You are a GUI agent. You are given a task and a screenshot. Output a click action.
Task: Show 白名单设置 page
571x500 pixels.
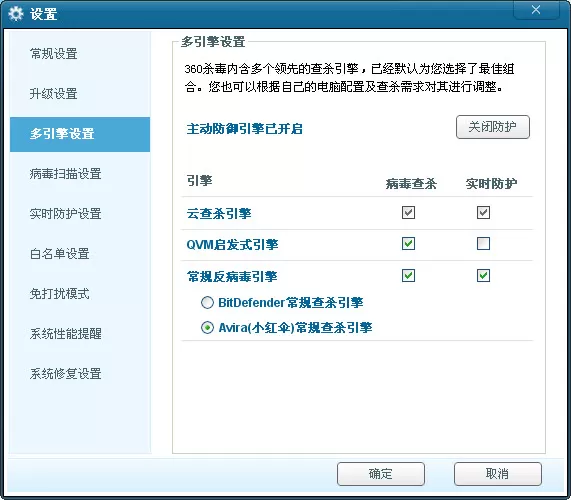point(60,254)
